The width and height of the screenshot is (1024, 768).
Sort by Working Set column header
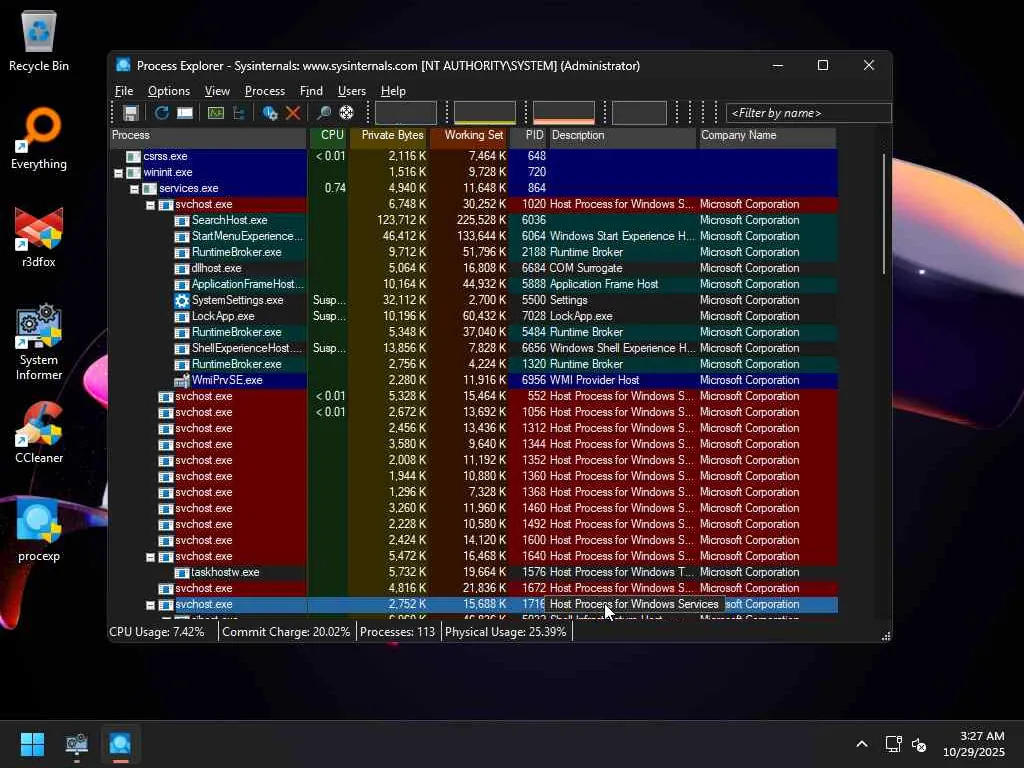[x=469, y=135]
